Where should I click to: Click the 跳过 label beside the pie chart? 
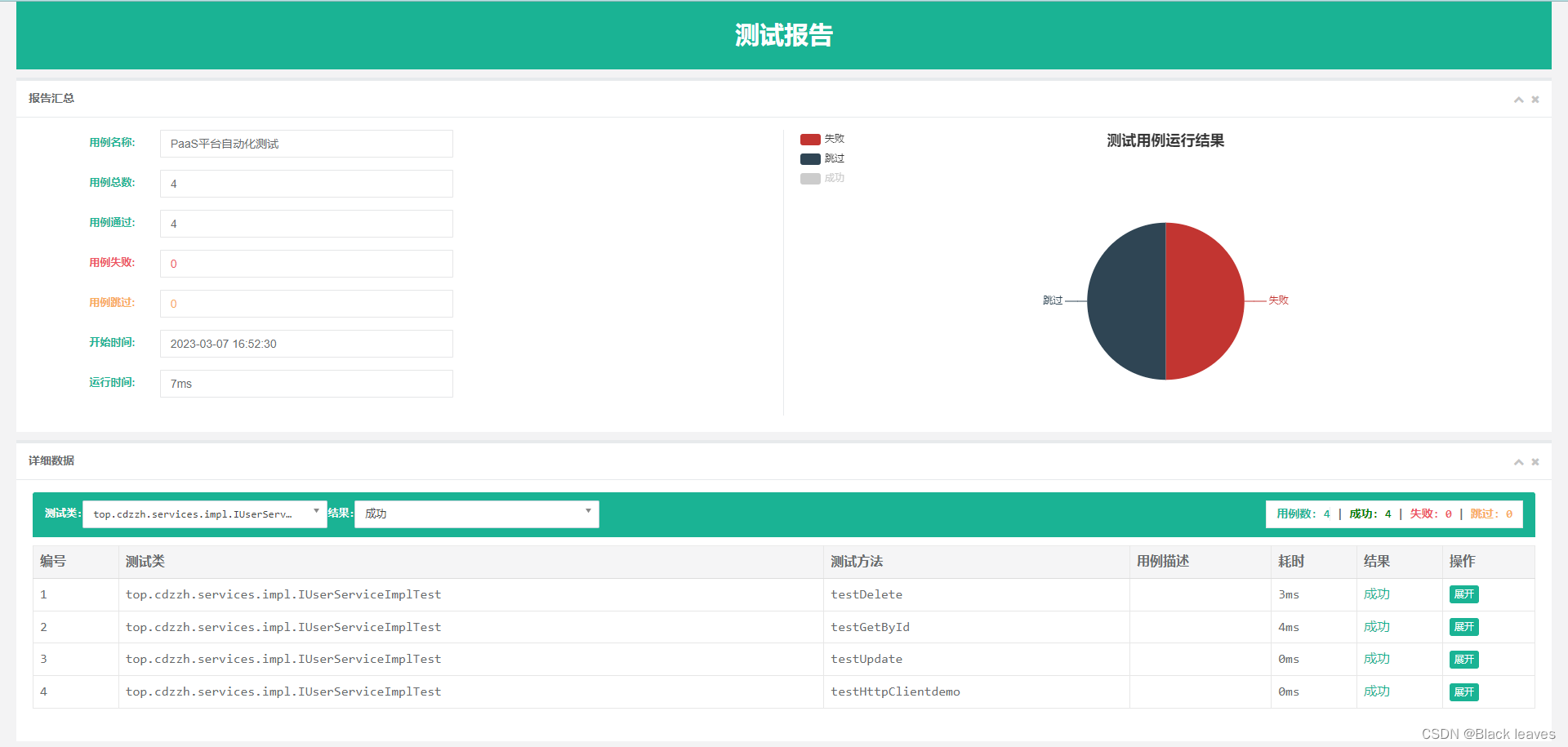[1053, 300]
